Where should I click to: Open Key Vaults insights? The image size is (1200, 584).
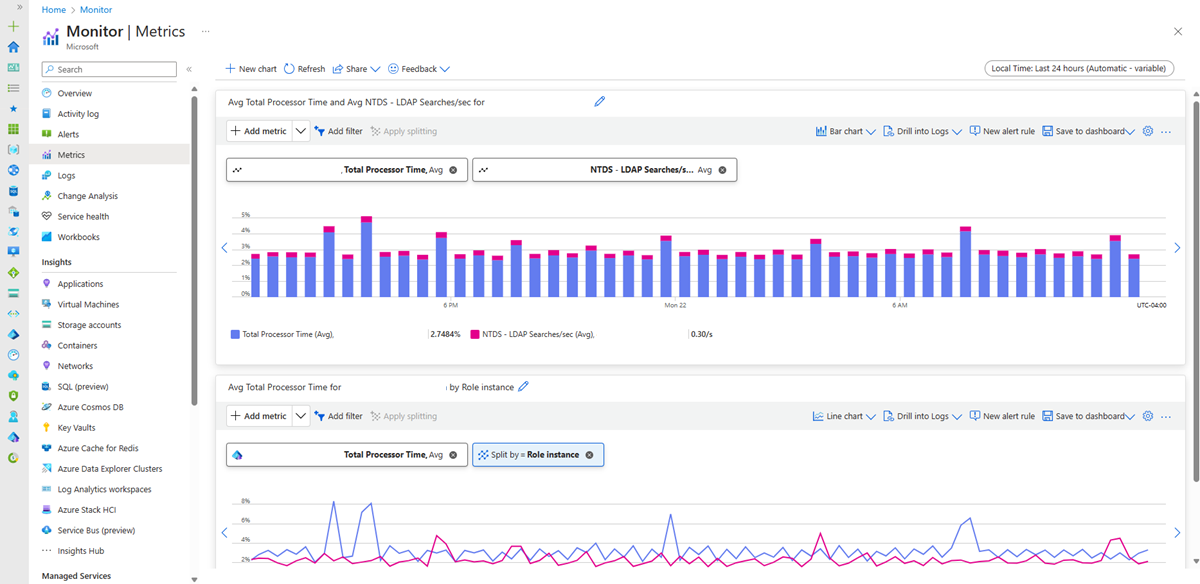coord(76,427)
